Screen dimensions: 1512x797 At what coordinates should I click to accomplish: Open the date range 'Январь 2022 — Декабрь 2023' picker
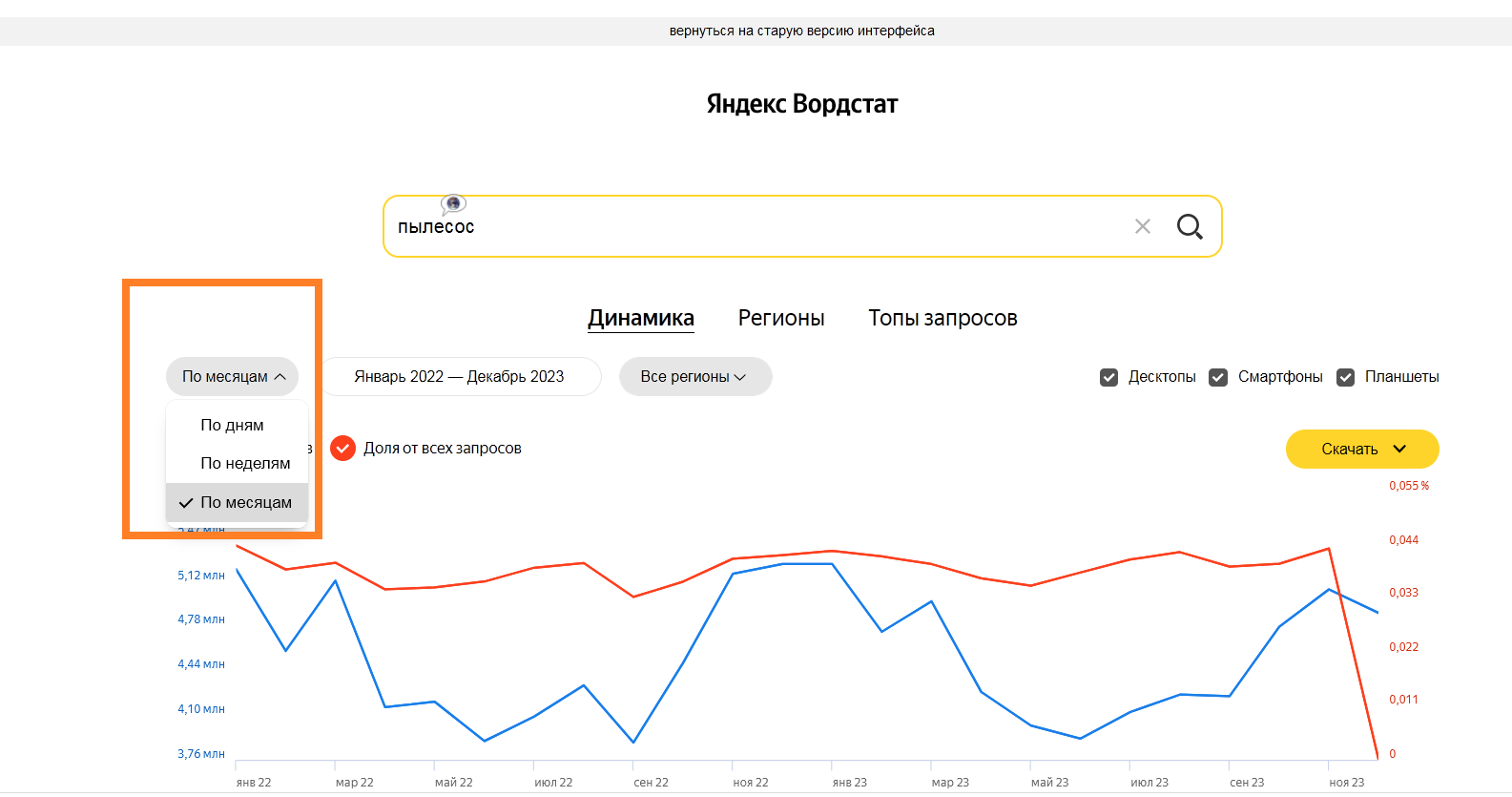tap(460, 377)
